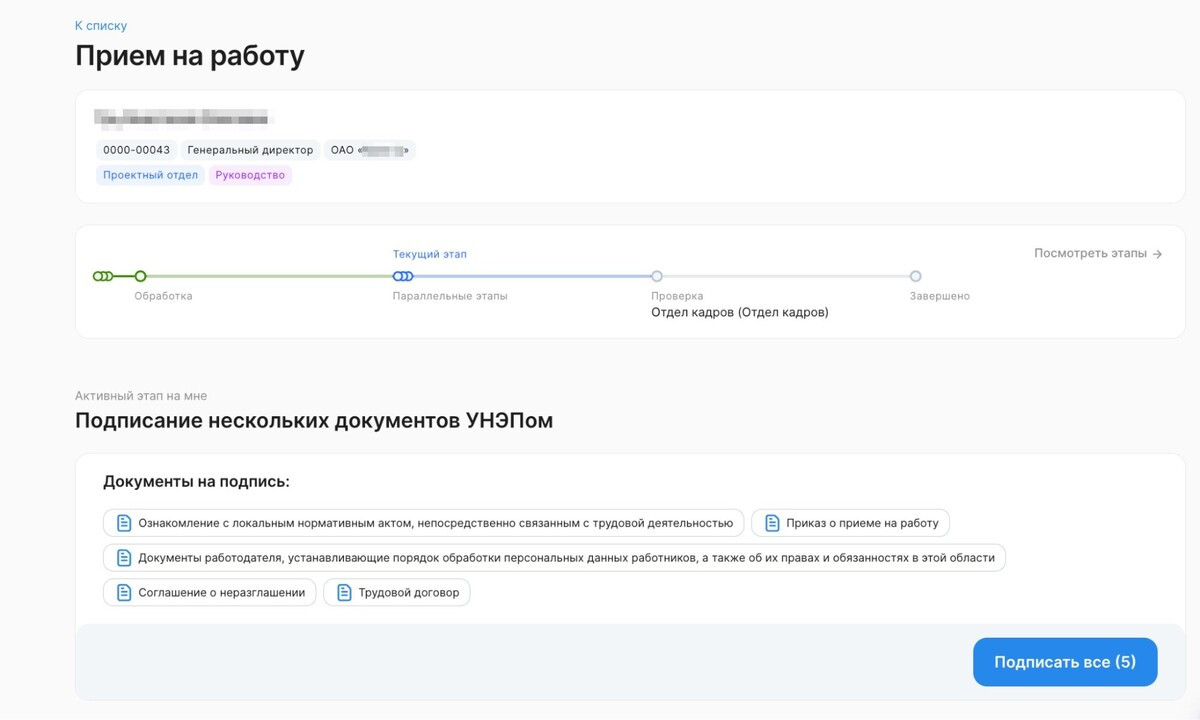Click the Генеральный директор position chip
This screenshot has height=720, width=1200.
pyautogui.click(x=250, y=150)
